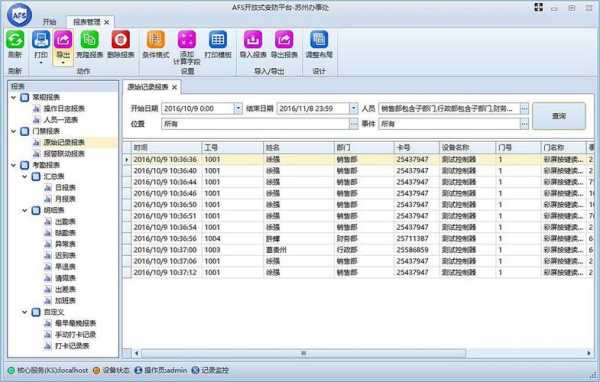600x382 pixels.
Task: Collapse the 常规报表 tree node
Action: [x=14, y=98]
